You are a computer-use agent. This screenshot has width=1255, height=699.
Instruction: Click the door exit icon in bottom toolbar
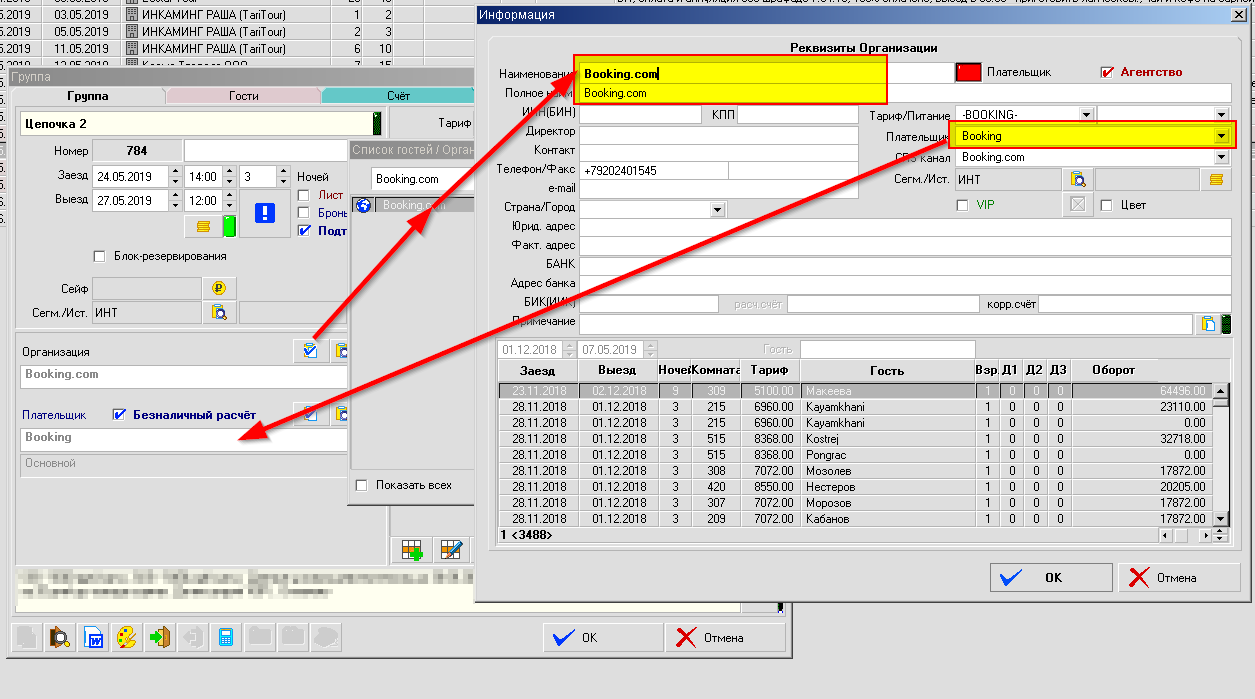[159, 637]
